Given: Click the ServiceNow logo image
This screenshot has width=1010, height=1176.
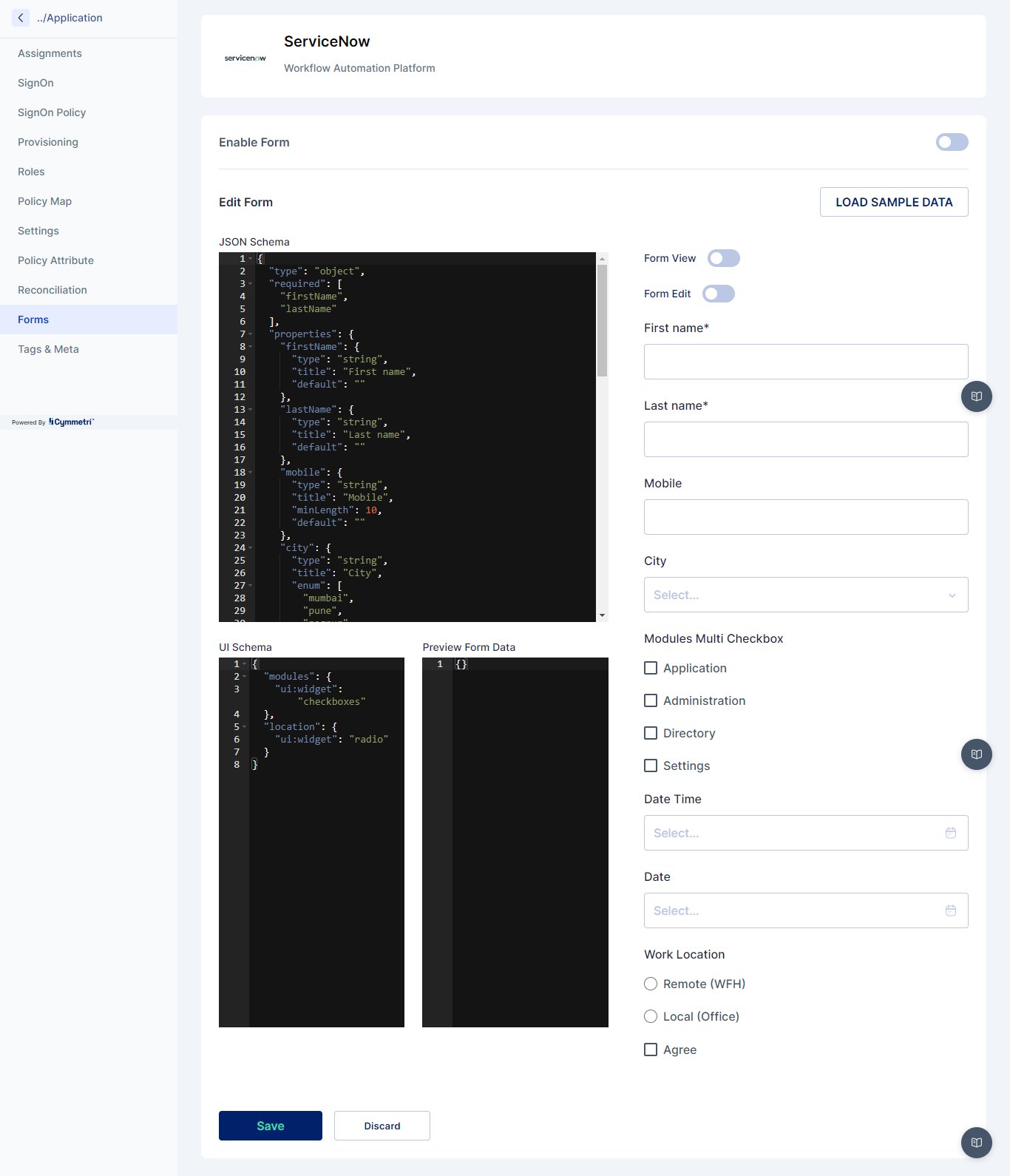Looking at the screenshot, I should [245, 58].
